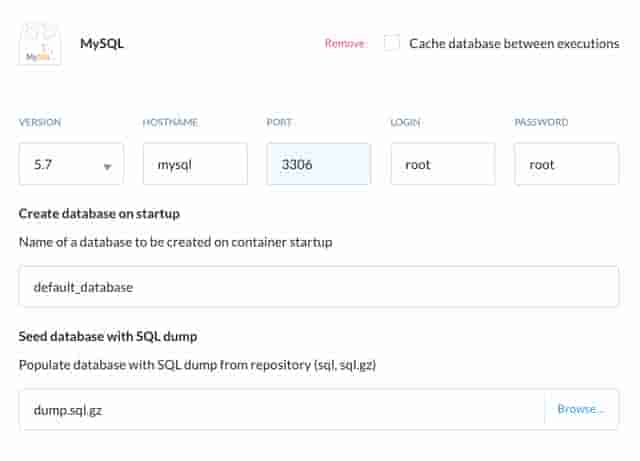This screenshot has width=640, height=461.
Task: Click the Login field containing root
Action: (x=442, y=164)
